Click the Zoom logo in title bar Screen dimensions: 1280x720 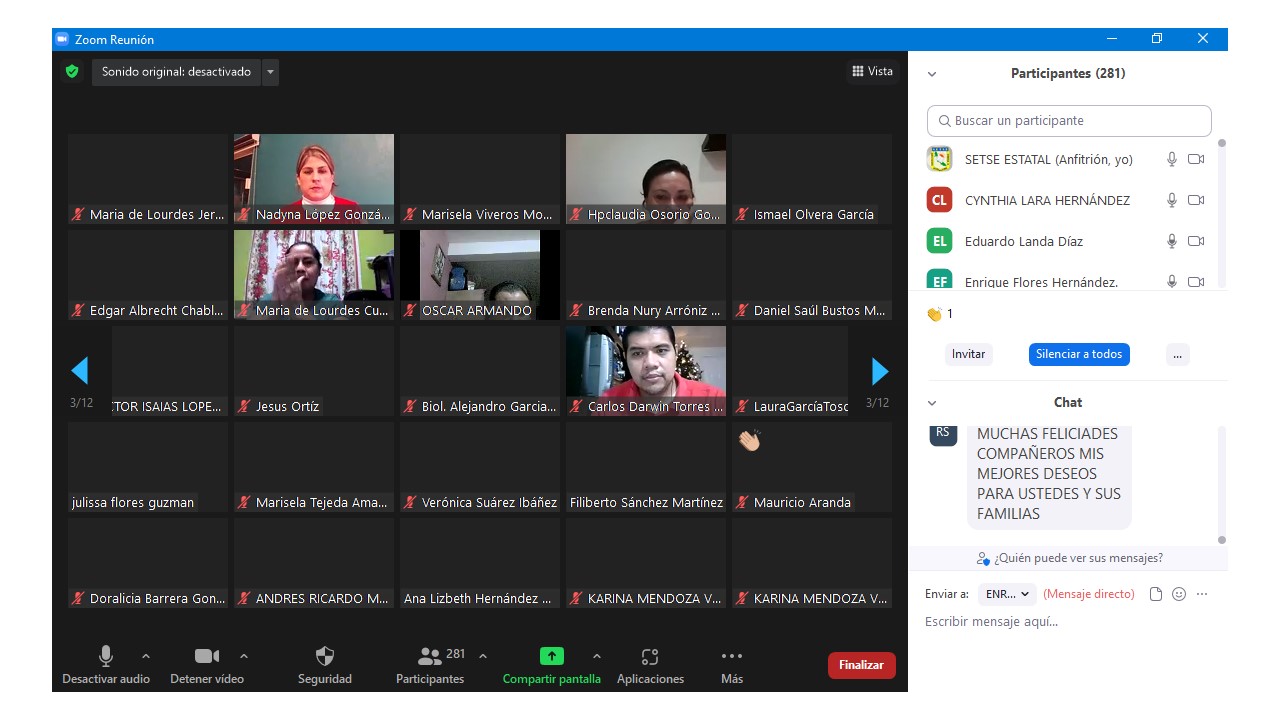tap(62, 39)
